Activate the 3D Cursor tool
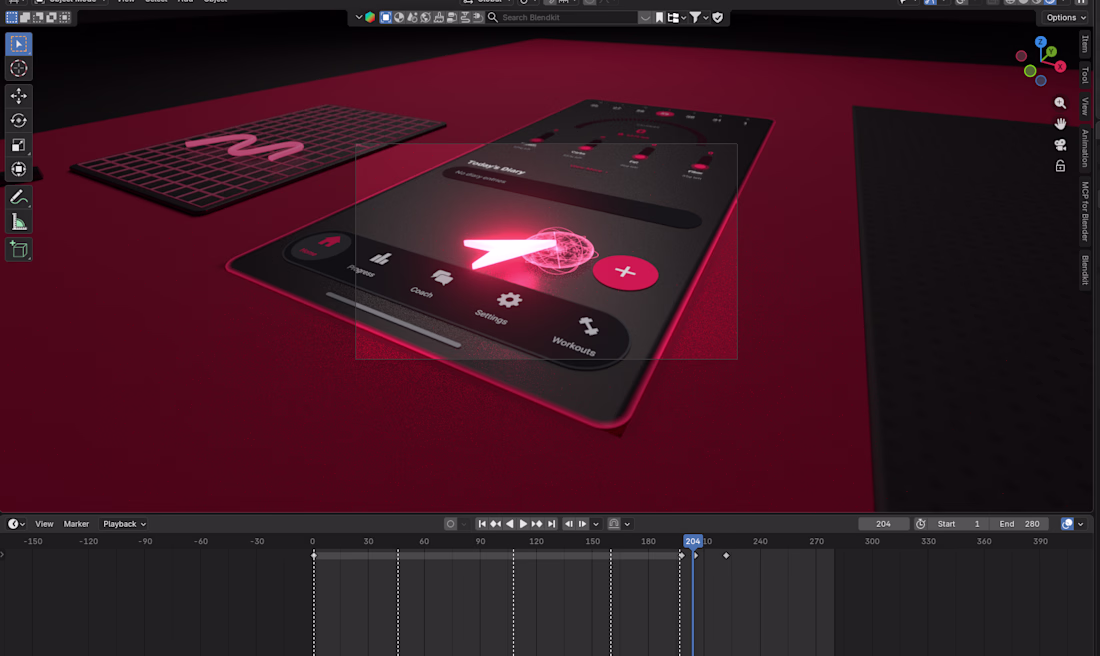This screenshot has height=656, width=1100. tap(19, 69)
